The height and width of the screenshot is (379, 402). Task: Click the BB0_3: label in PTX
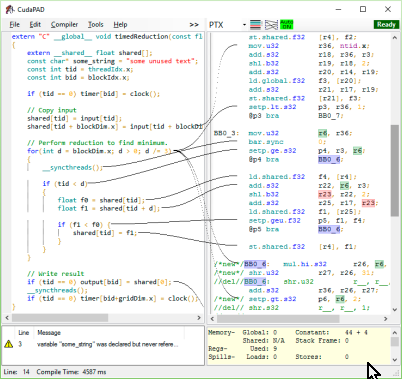(226, 133)
